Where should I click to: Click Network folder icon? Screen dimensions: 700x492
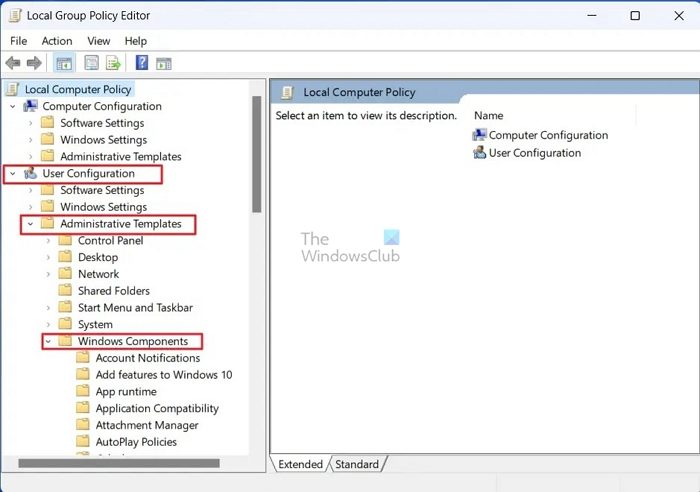point(65,274)
